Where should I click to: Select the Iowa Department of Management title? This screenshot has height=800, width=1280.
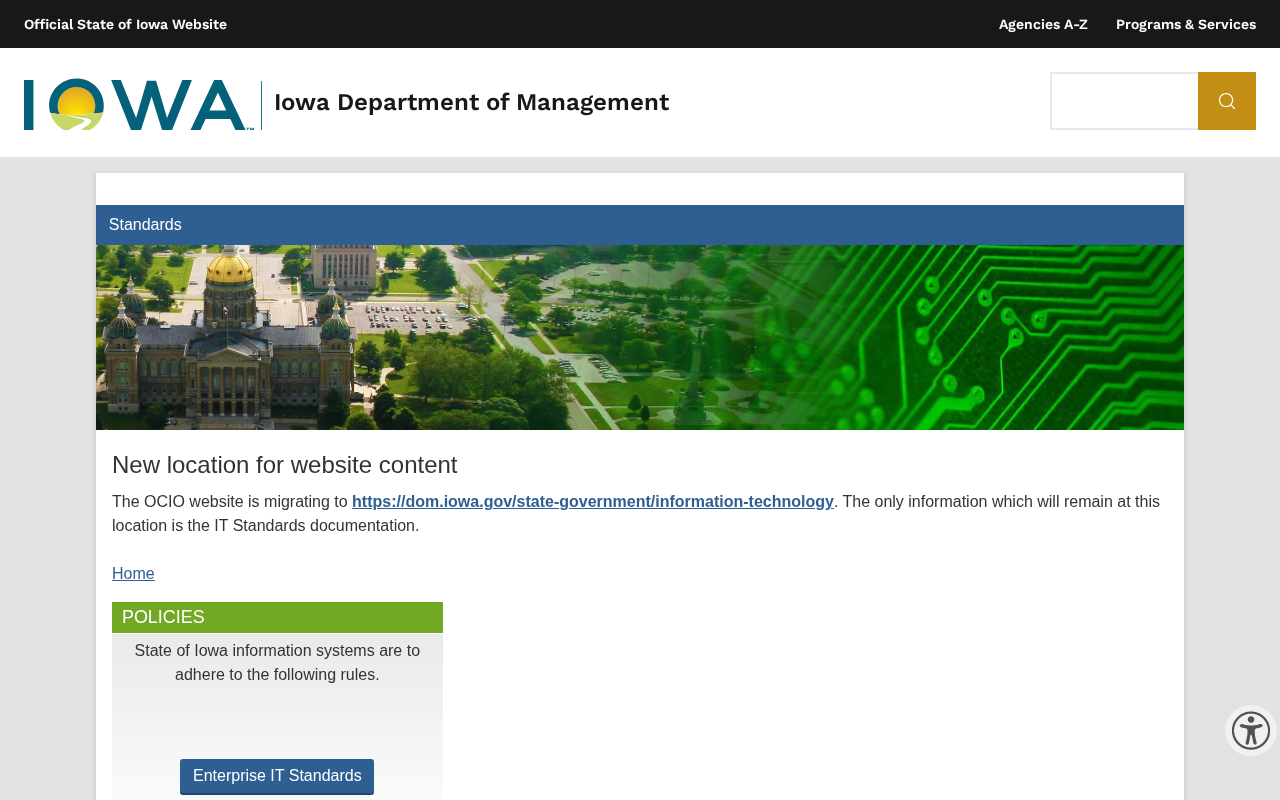pos(471,102)
